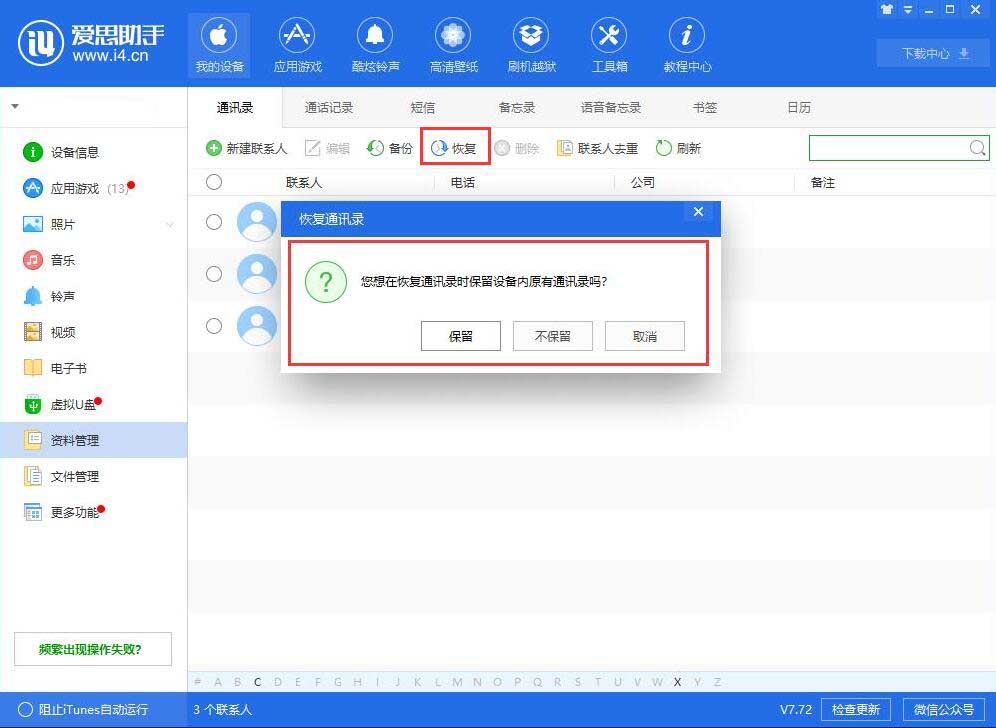Open the 刷机越狱 flashing tool

(x=531, y=45)
